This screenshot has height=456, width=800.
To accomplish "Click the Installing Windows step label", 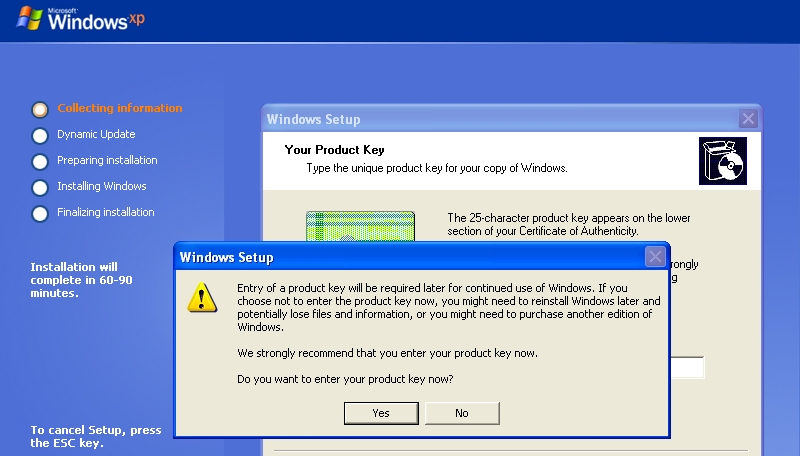I will pyautogui.click(x=102, y=186).
